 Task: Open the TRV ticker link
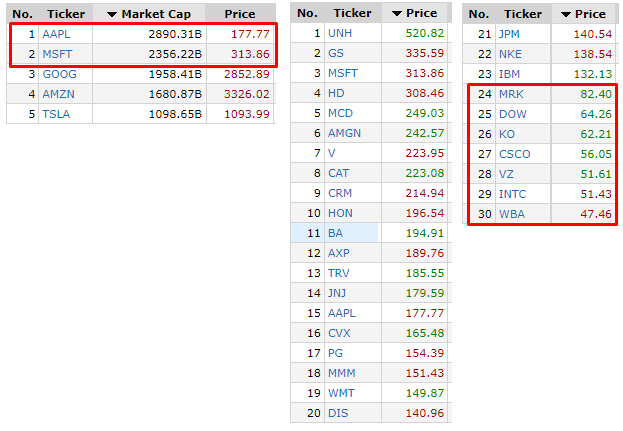(x=339, y=273)
